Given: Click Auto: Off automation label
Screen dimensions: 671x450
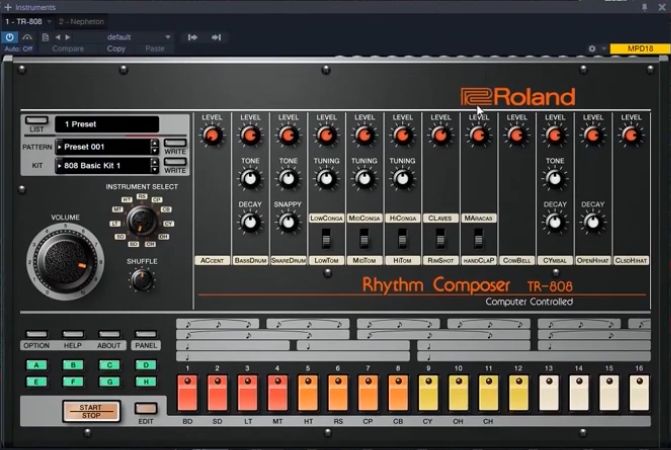Looking at the screenshot, I should click(18, 49).
